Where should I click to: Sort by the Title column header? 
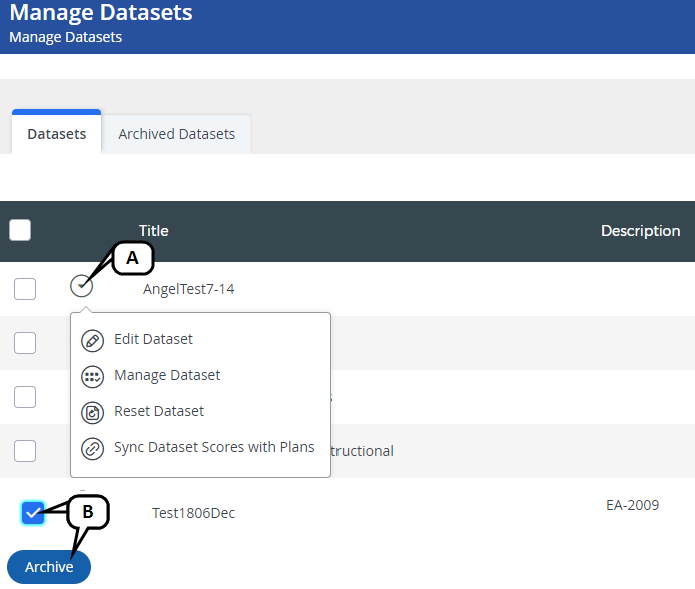[x=153, y=231]
